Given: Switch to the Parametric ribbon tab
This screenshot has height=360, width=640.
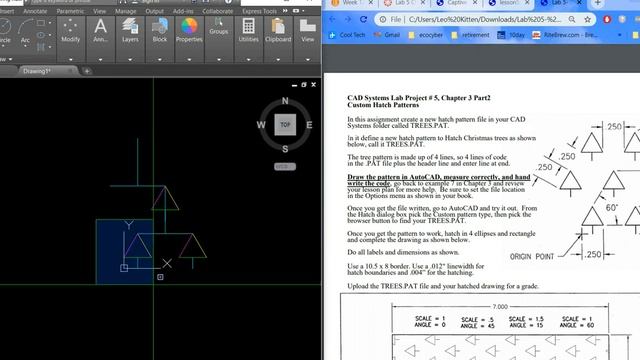Looking at the screenshot, I should (70, 11).
